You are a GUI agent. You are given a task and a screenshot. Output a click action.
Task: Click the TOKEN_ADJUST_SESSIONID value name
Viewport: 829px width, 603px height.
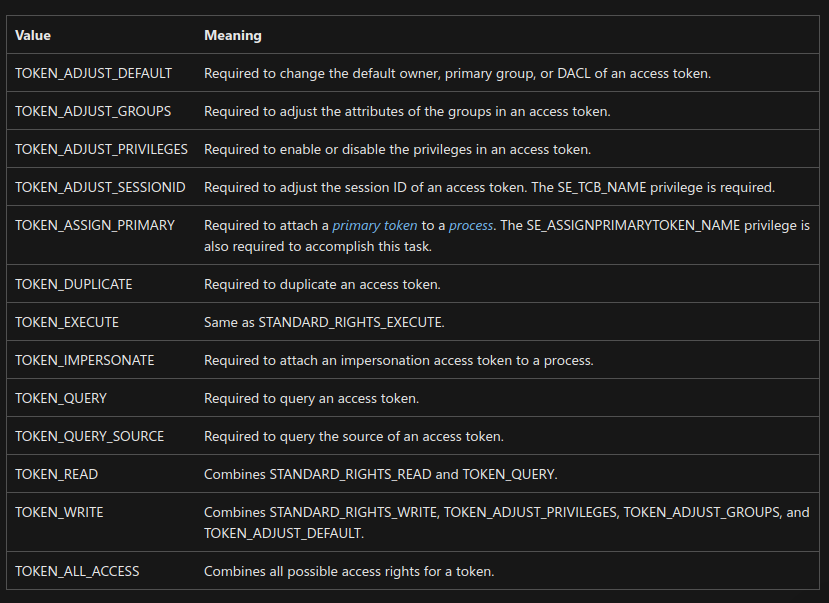100,187
